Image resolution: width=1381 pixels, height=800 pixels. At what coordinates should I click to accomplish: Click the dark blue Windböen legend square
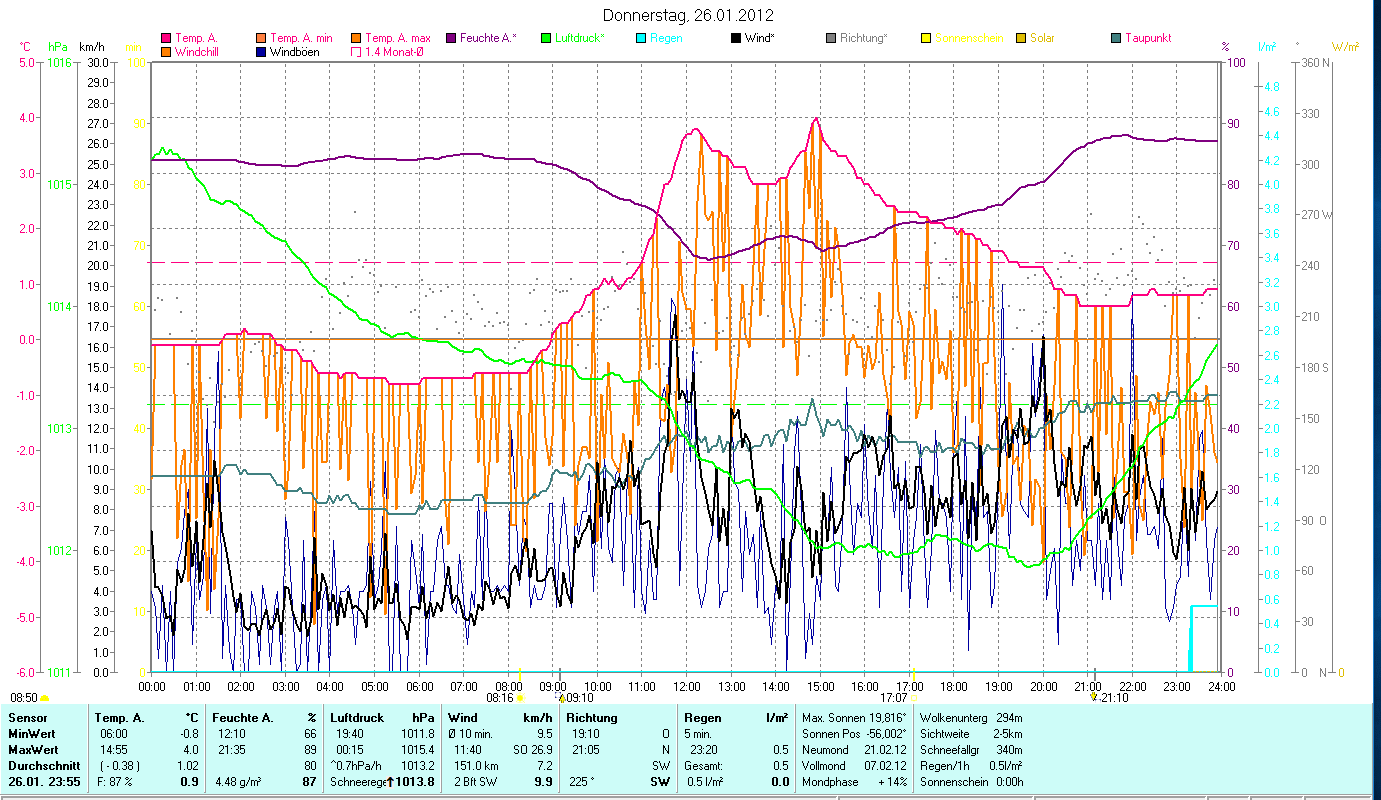coord(262,51)
